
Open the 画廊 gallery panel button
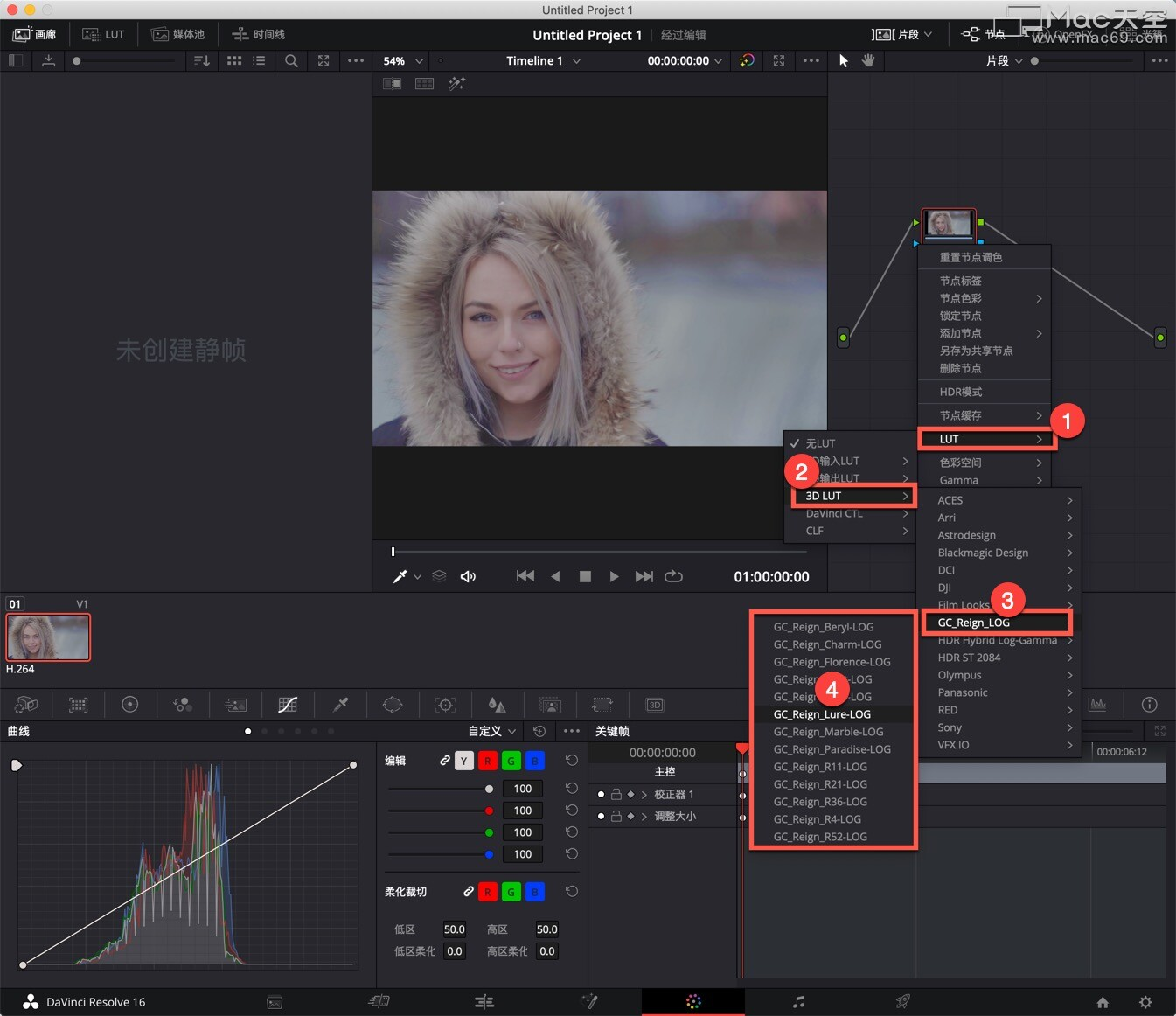35,35
